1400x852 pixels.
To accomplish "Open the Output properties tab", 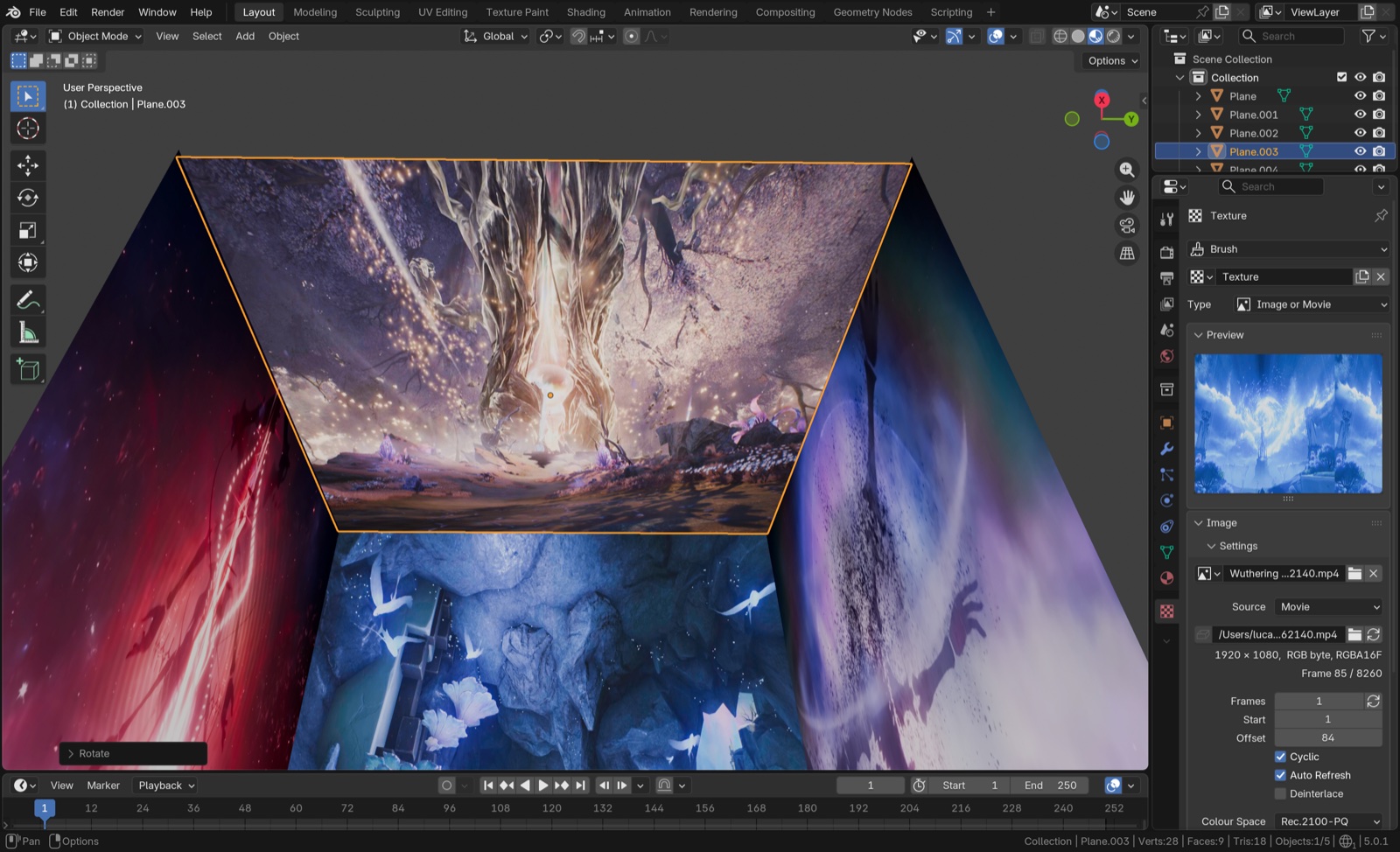I will (x=1166, y=278).
